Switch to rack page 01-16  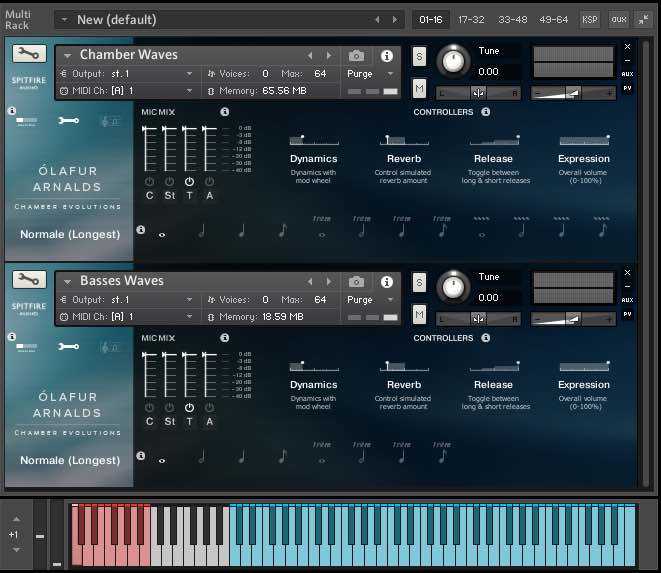430,19
